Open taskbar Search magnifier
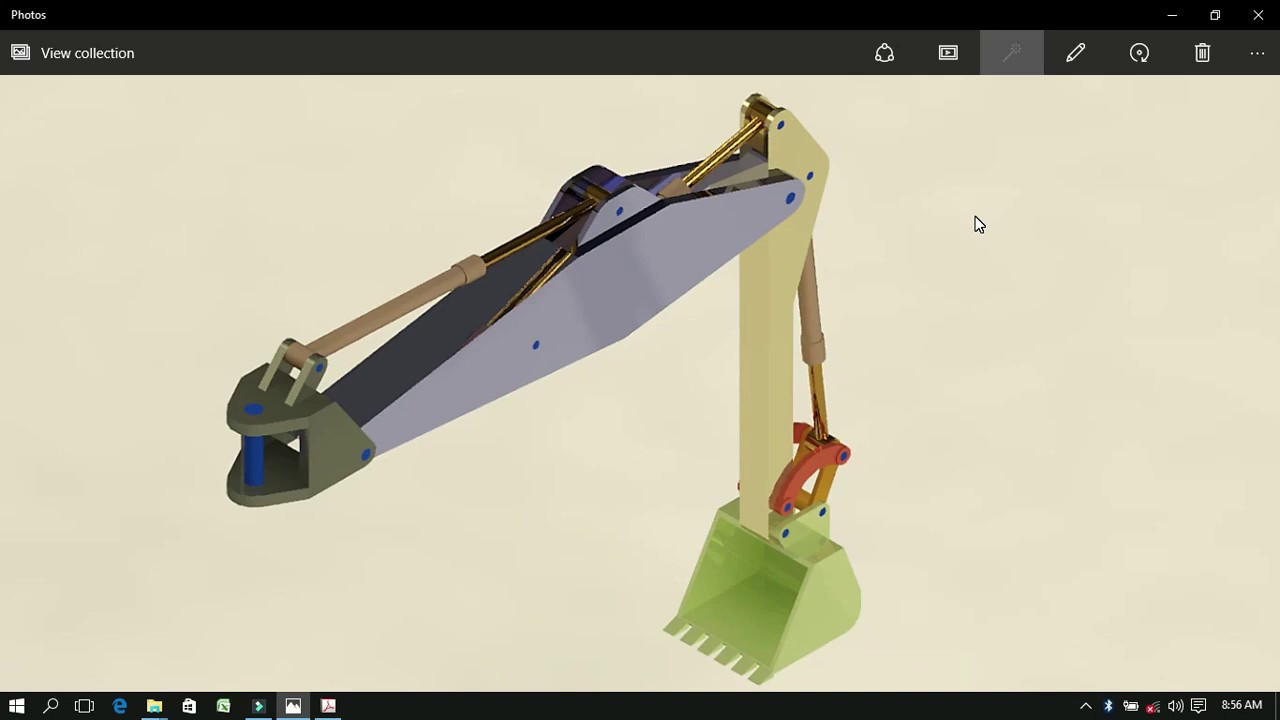1280x720 pixels. (51, 706)
